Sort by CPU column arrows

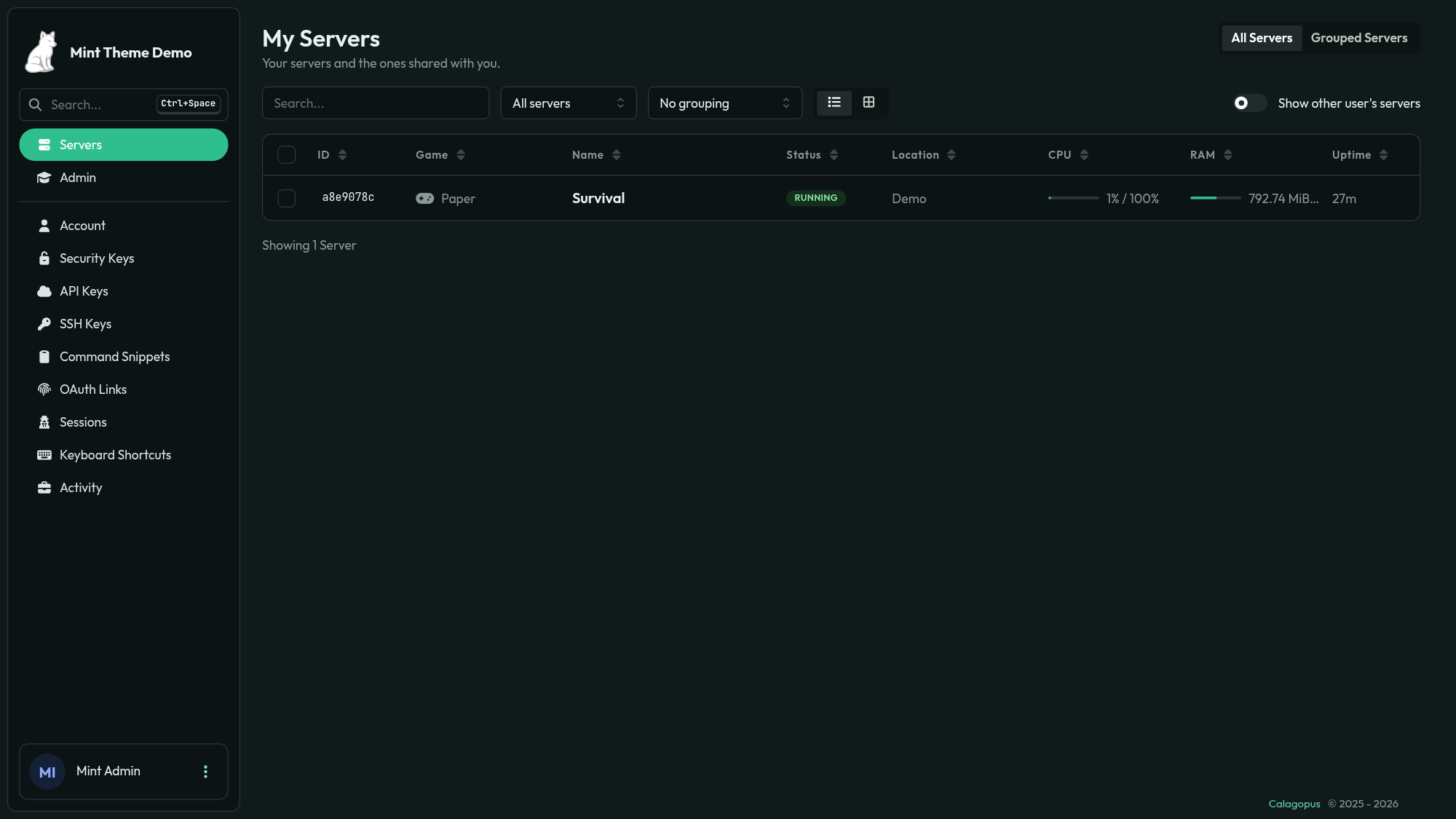coord(1085,155)
